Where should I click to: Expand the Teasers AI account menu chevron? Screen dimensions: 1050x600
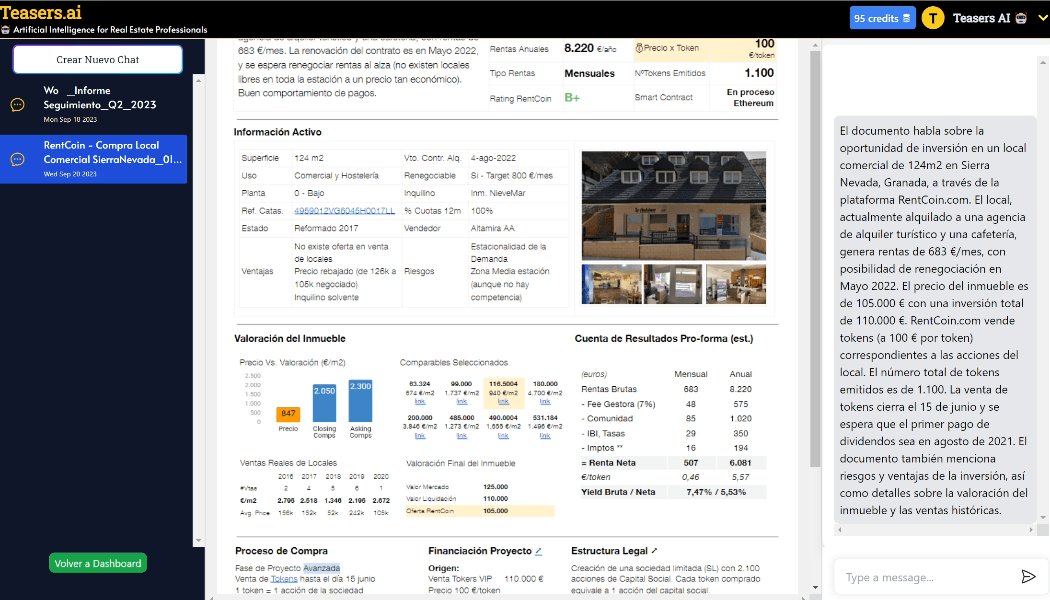pos(1042,18)
